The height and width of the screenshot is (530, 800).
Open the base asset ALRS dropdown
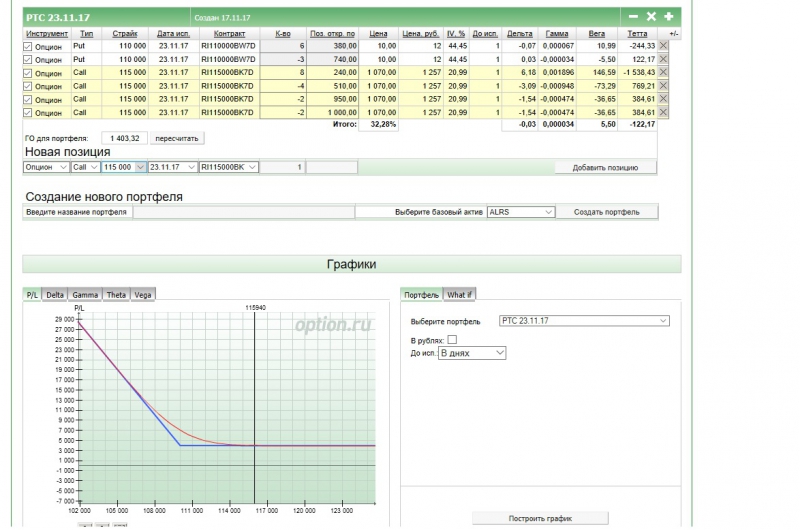point(520,212)
